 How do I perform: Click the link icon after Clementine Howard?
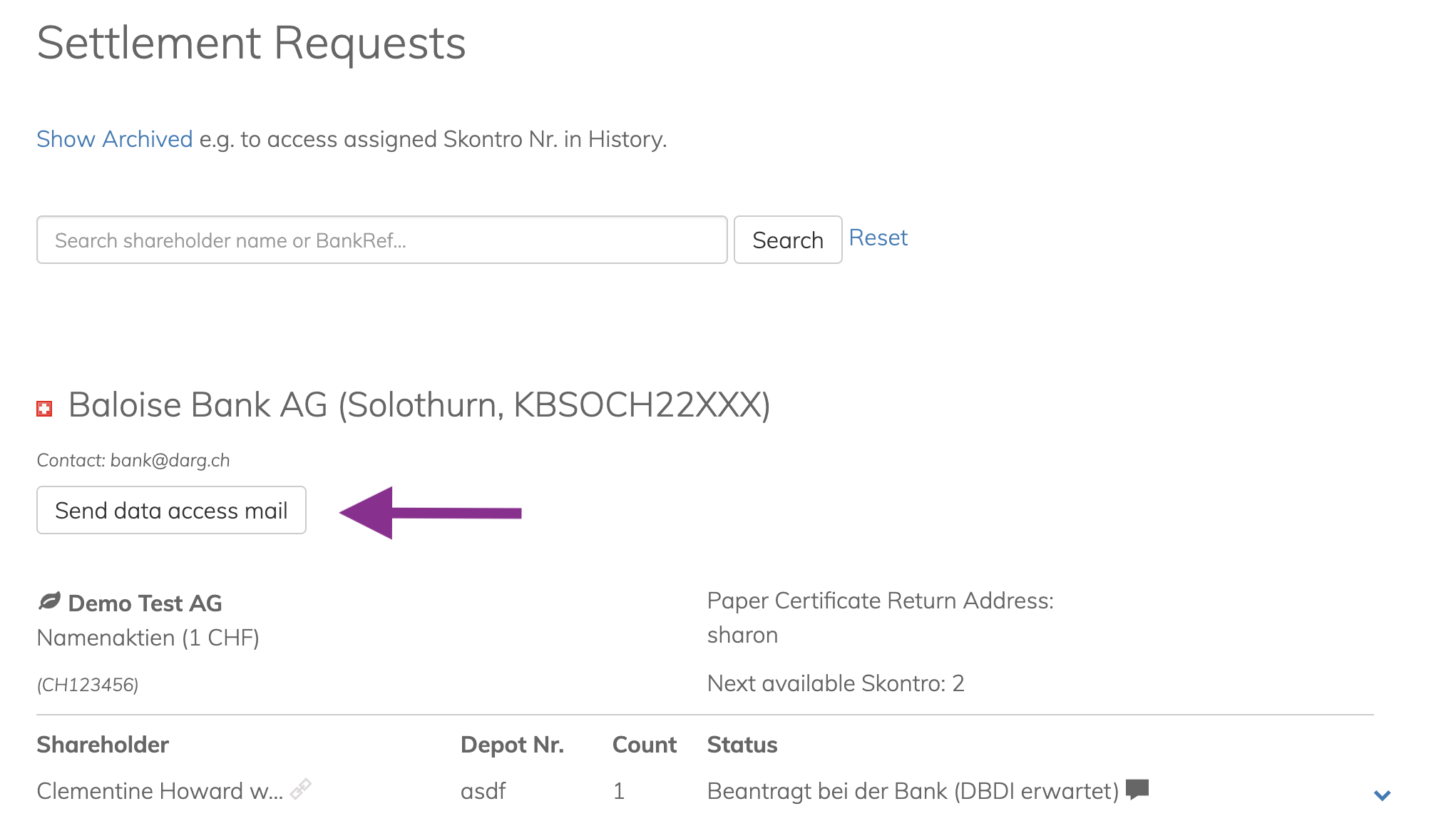coord(301,789)
